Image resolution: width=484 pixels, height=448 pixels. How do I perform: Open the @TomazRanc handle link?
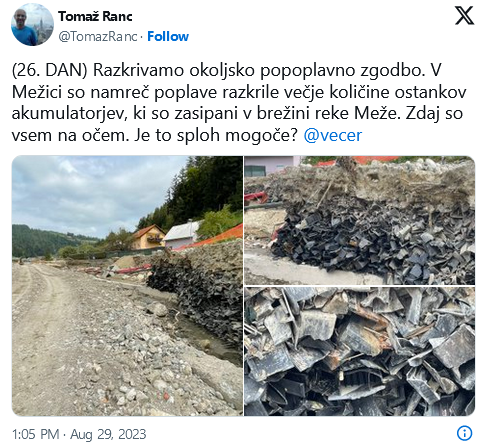coord(98,36)
